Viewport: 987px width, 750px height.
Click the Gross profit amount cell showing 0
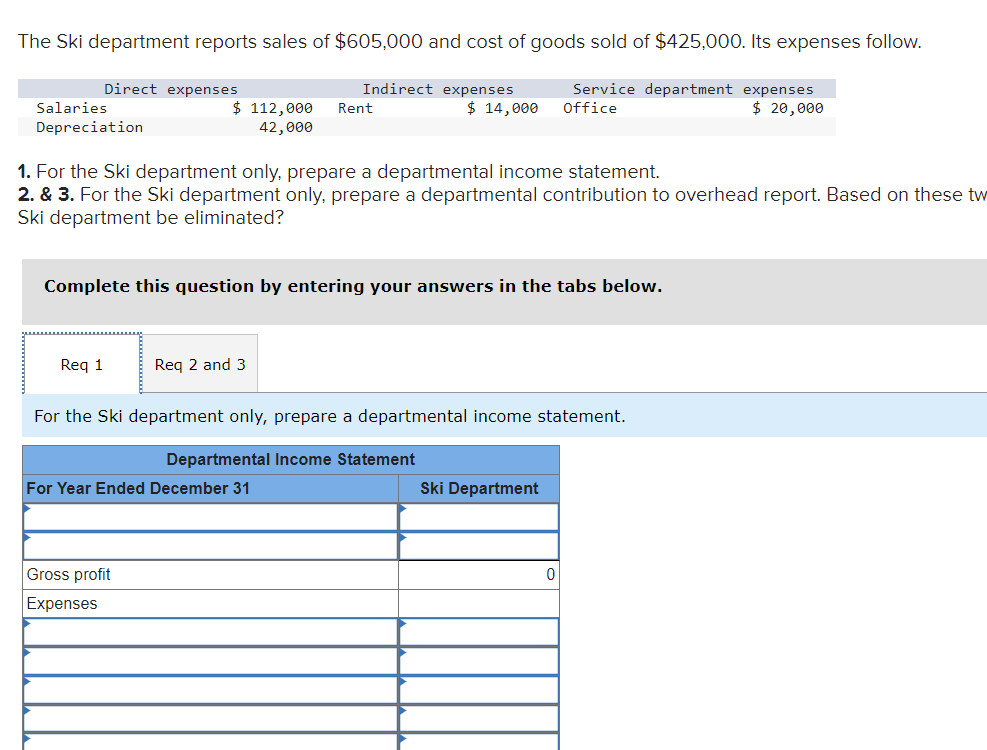(478, 574)
